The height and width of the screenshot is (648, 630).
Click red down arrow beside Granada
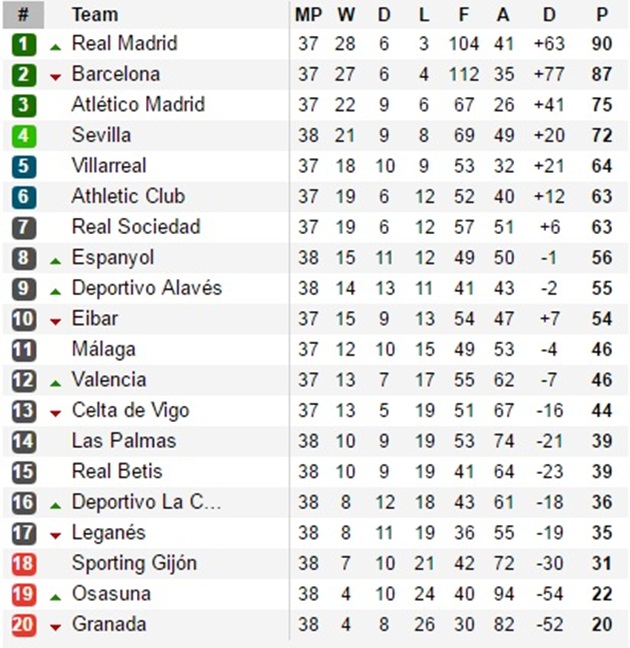tap(55, 627)
